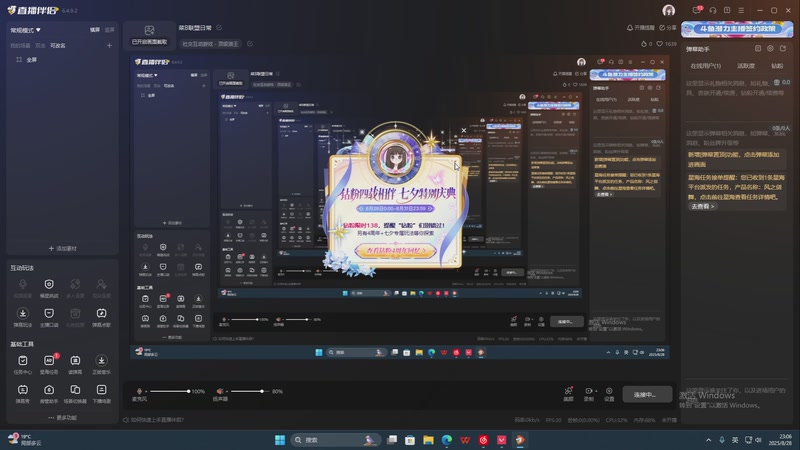Click the 分享 share button
Screen dimensions: 800x450
tap(668, 28)
